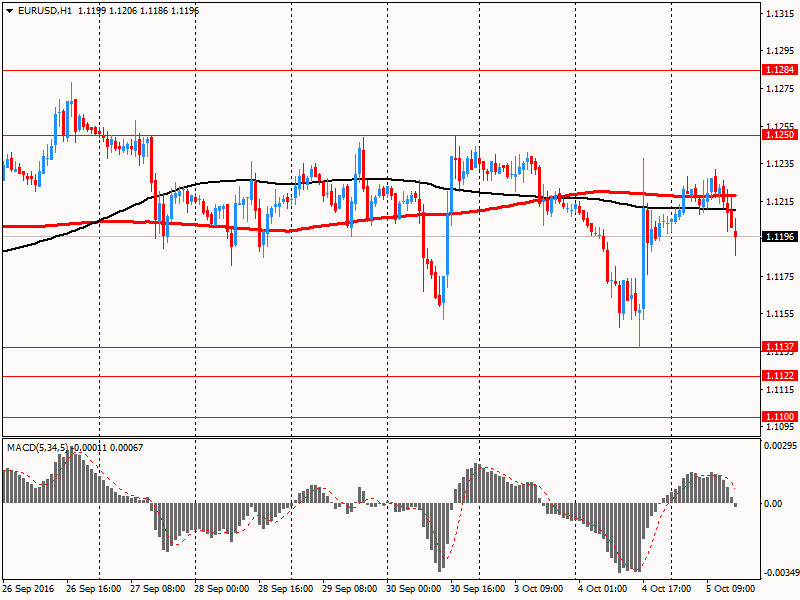Select the 1.1235 price scale value

781,164
